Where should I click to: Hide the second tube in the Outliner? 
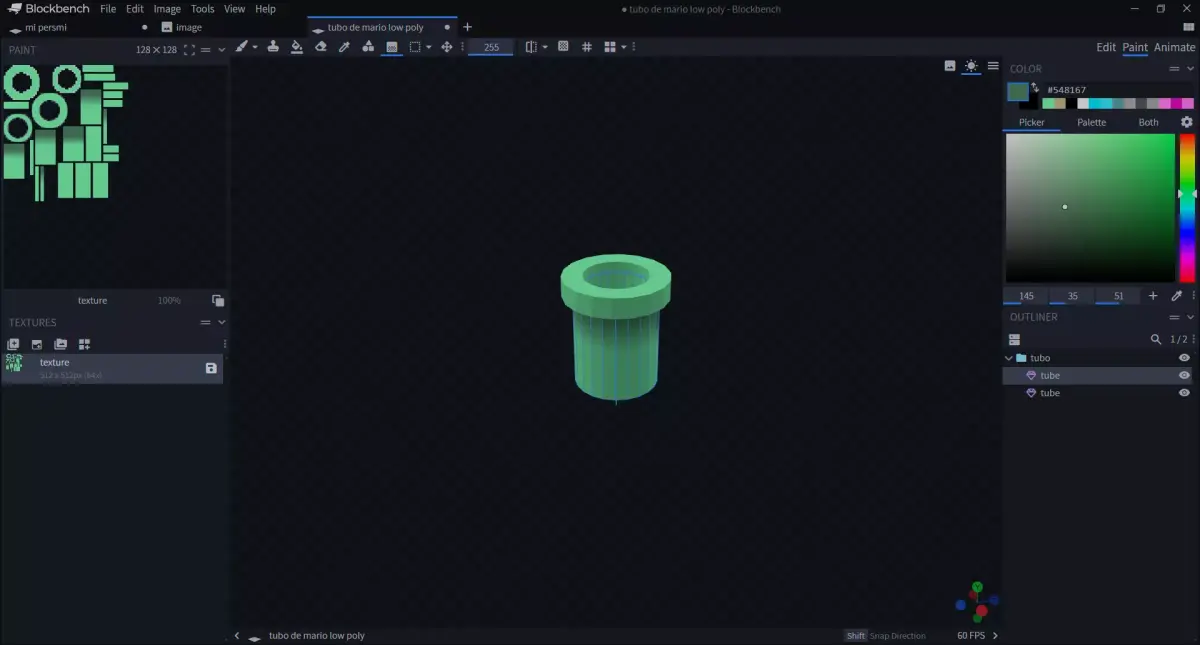pyautogui.click(x=1184, y=392)
